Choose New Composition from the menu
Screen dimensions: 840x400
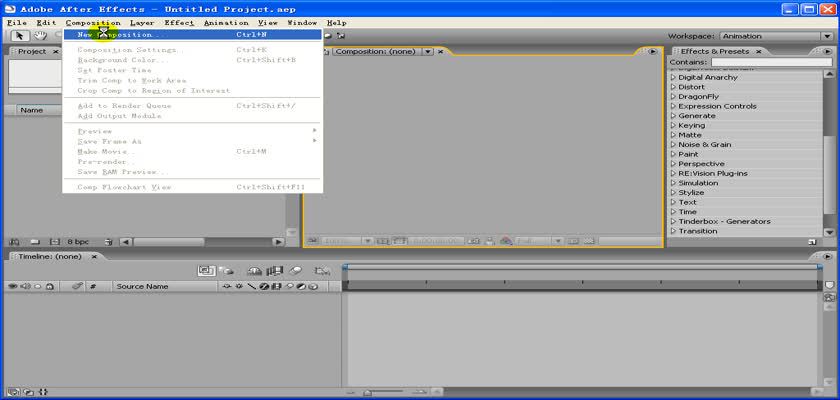pyautogui.click(x=192, y=34)
